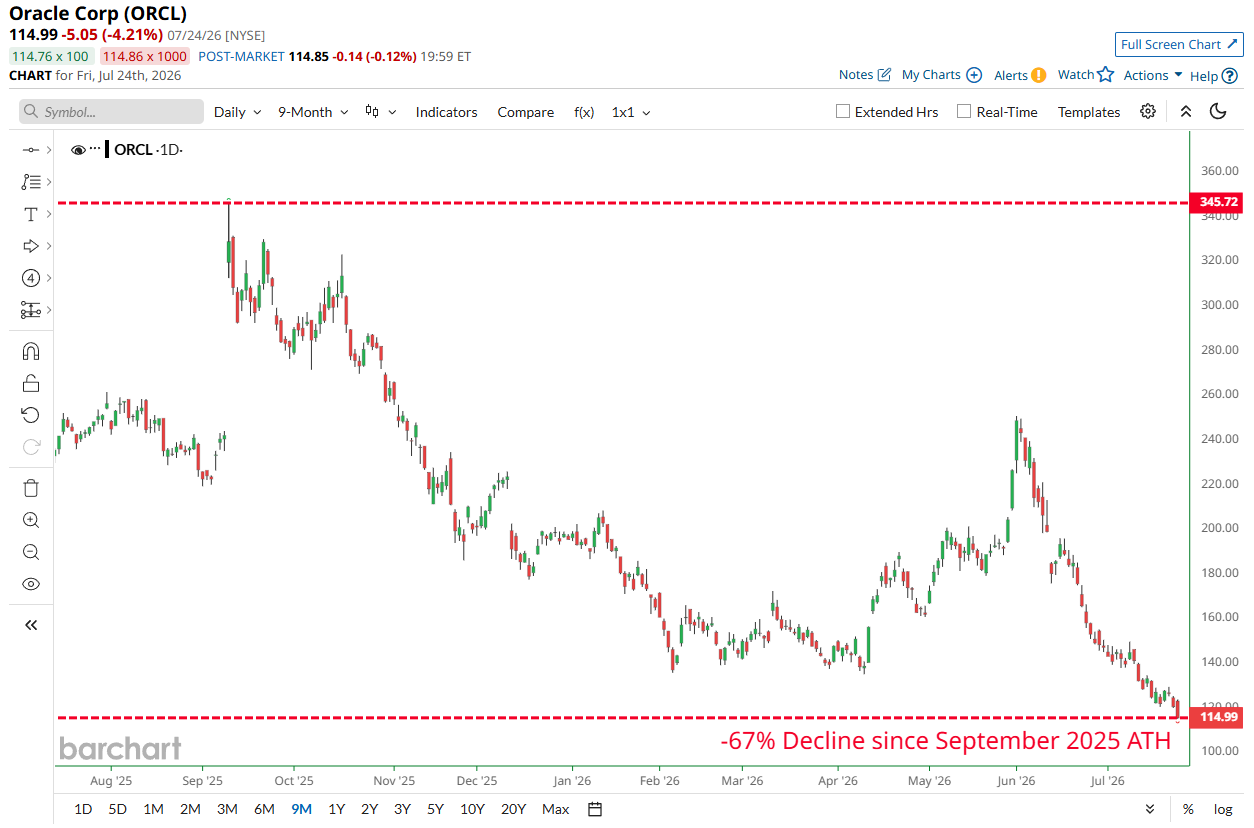Image resolution: width=1254 pixels, height=828 pixels.
Task: Select the Max time range
Action: 555,809
